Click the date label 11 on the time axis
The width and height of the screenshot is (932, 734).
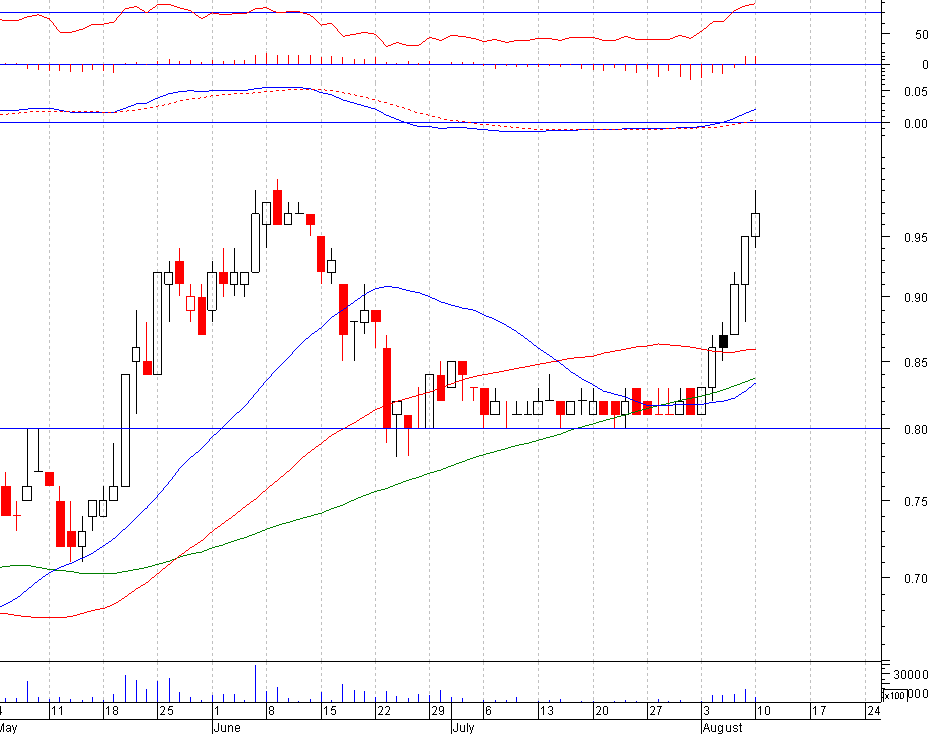pyautogui.click(x=57, y=711)
